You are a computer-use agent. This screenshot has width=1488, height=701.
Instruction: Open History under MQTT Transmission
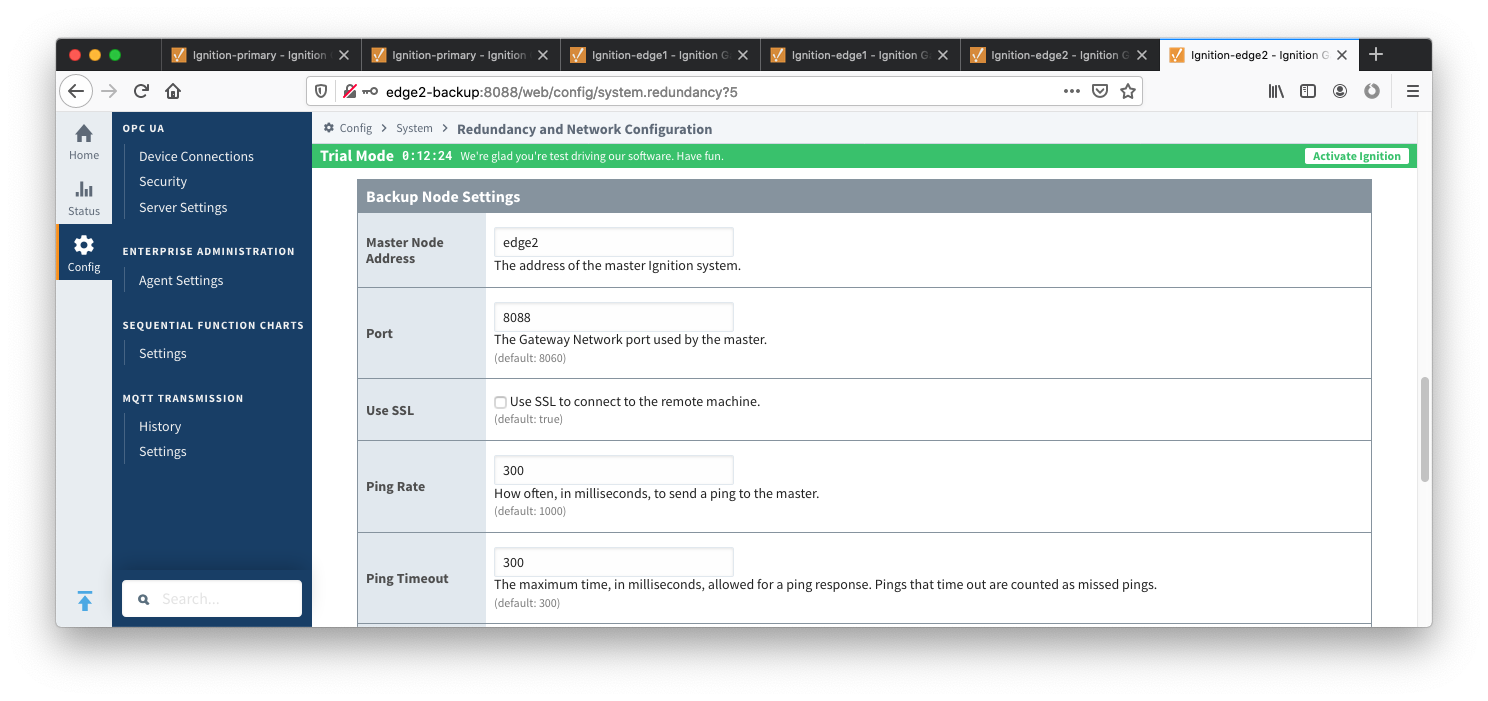160,427
